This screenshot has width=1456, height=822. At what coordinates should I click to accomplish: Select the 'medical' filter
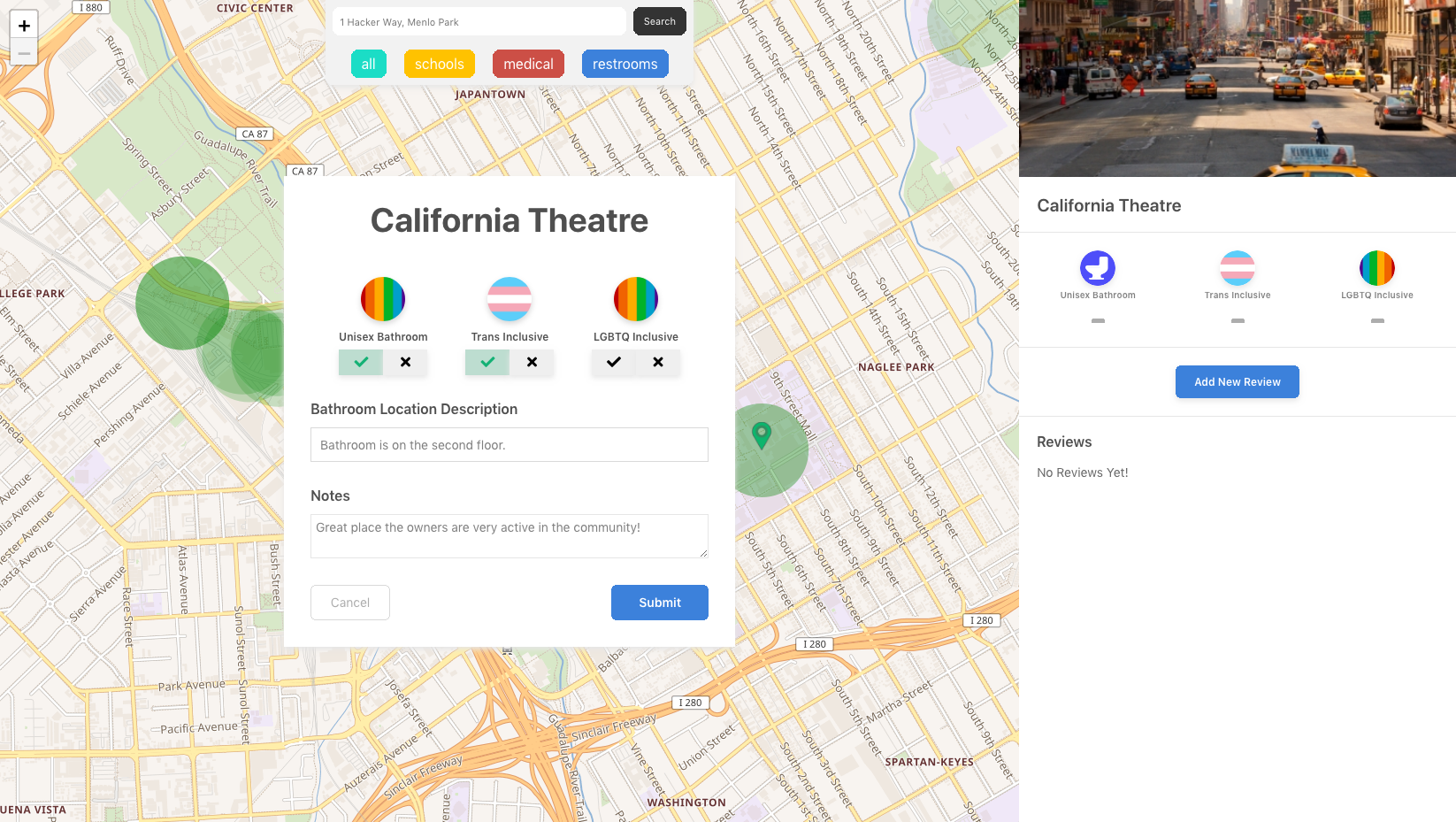[528, 64]
